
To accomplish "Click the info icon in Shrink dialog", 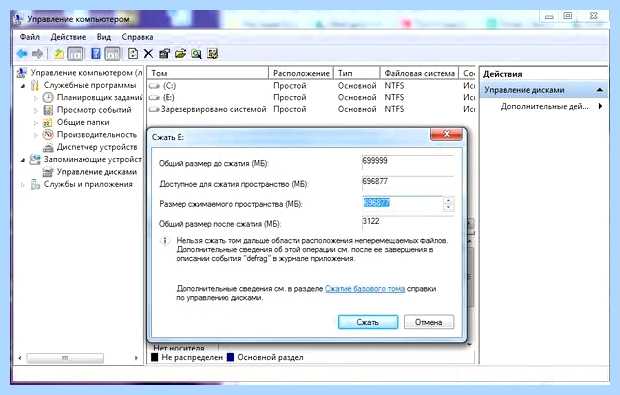I will tap(165, 241).
